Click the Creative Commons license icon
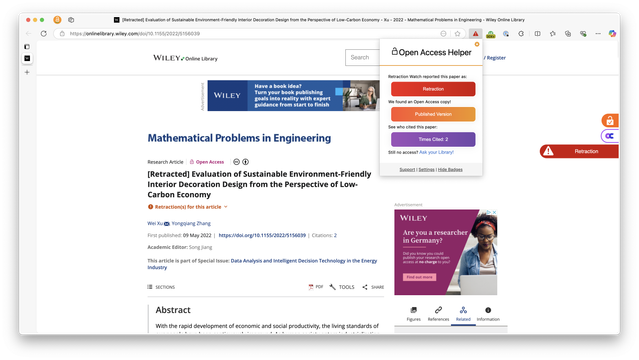The height and width of the screenshot is (360, 639). [236, 162]
